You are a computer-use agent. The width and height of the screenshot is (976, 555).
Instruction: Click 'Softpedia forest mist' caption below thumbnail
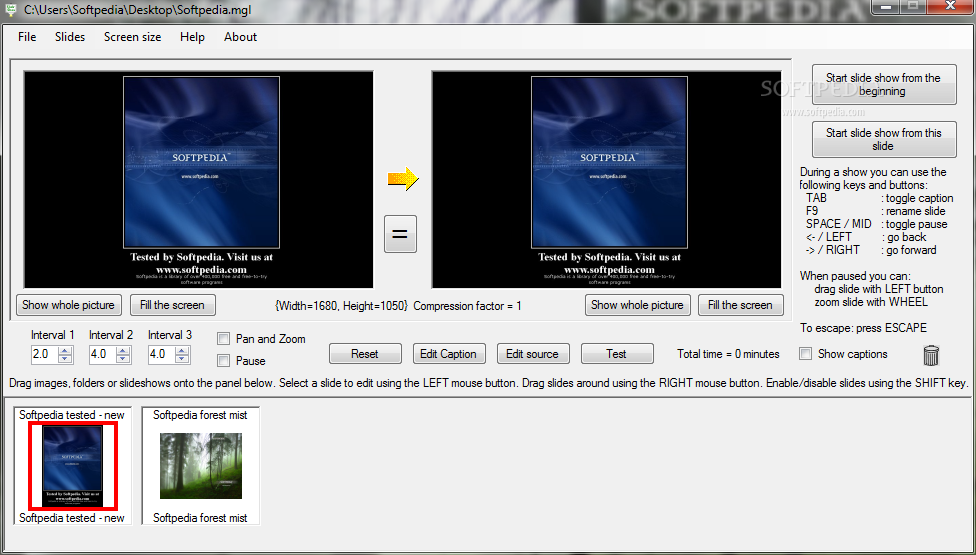click(x=200, y=518)
